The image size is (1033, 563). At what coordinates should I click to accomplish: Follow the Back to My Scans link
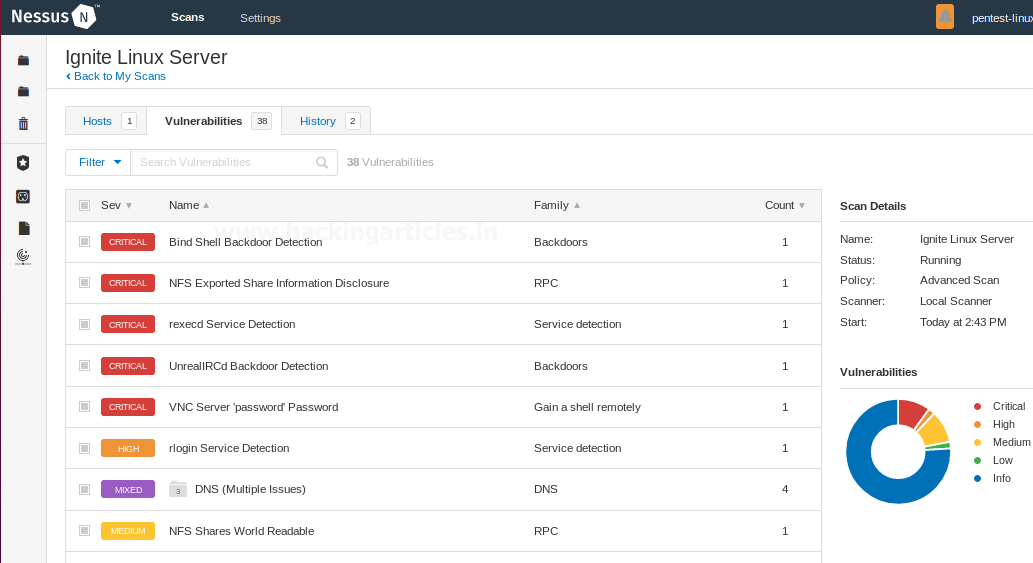pos(116,76)
